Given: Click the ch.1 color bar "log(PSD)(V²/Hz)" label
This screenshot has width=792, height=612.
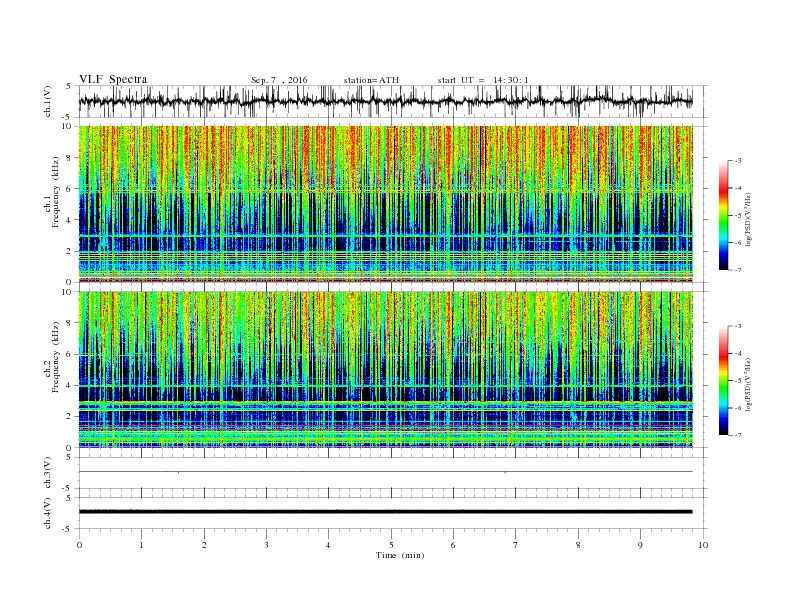Looking at the screenshot, I should (x=748, y=219).
